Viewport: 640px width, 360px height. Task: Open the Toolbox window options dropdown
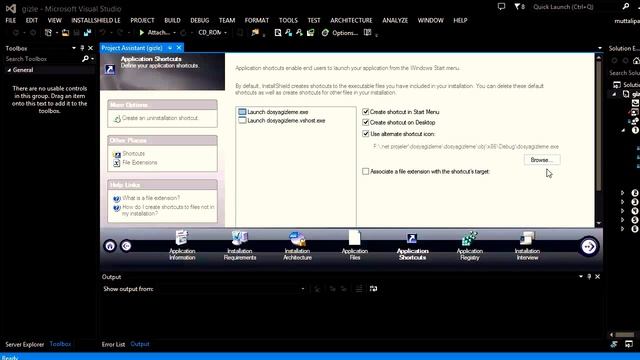click(x=74, y=48)
